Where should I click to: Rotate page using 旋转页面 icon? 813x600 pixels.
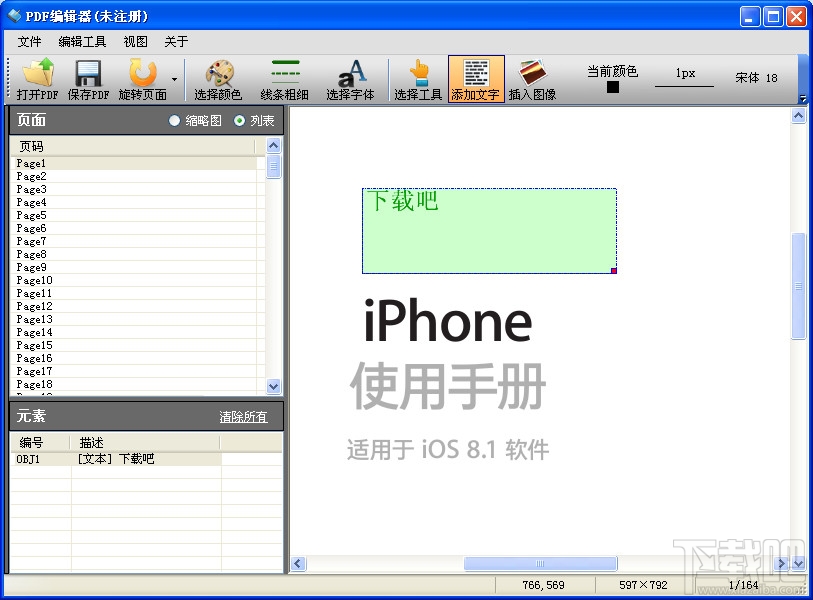pyautogui.click(x=142, y=79)
